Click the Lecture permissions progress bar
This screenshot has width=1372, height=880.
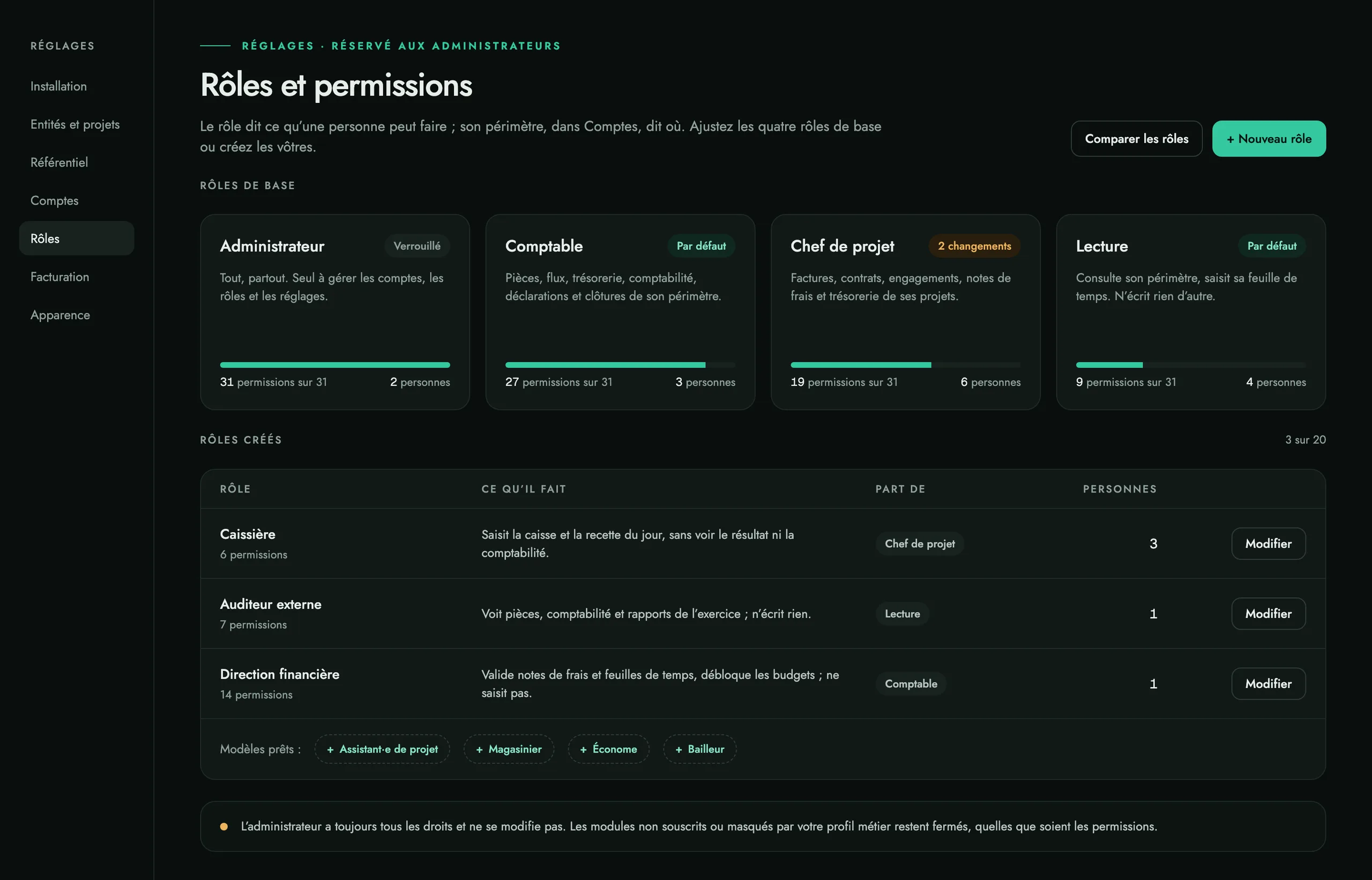[x=1191, y=364]
